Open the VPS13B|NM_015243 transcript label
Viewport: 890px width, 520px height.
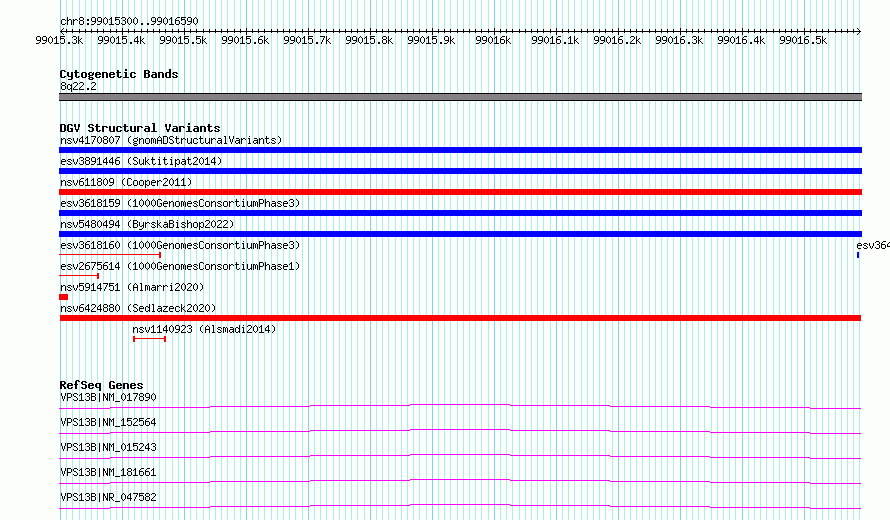108,447
